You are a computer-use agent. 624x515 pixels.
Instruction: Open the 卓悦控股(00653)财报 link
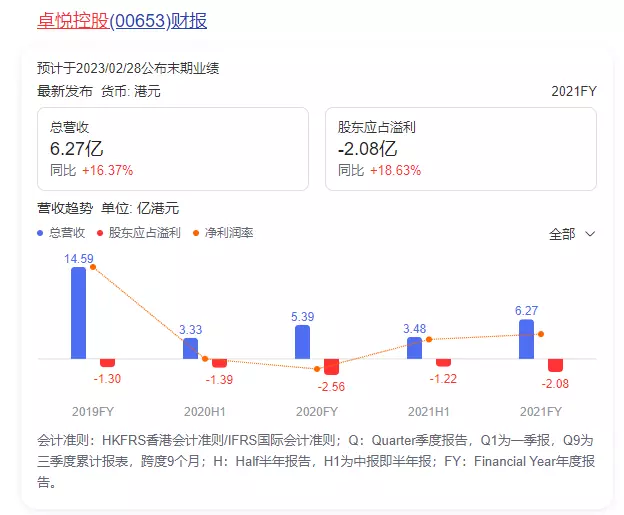122,21
